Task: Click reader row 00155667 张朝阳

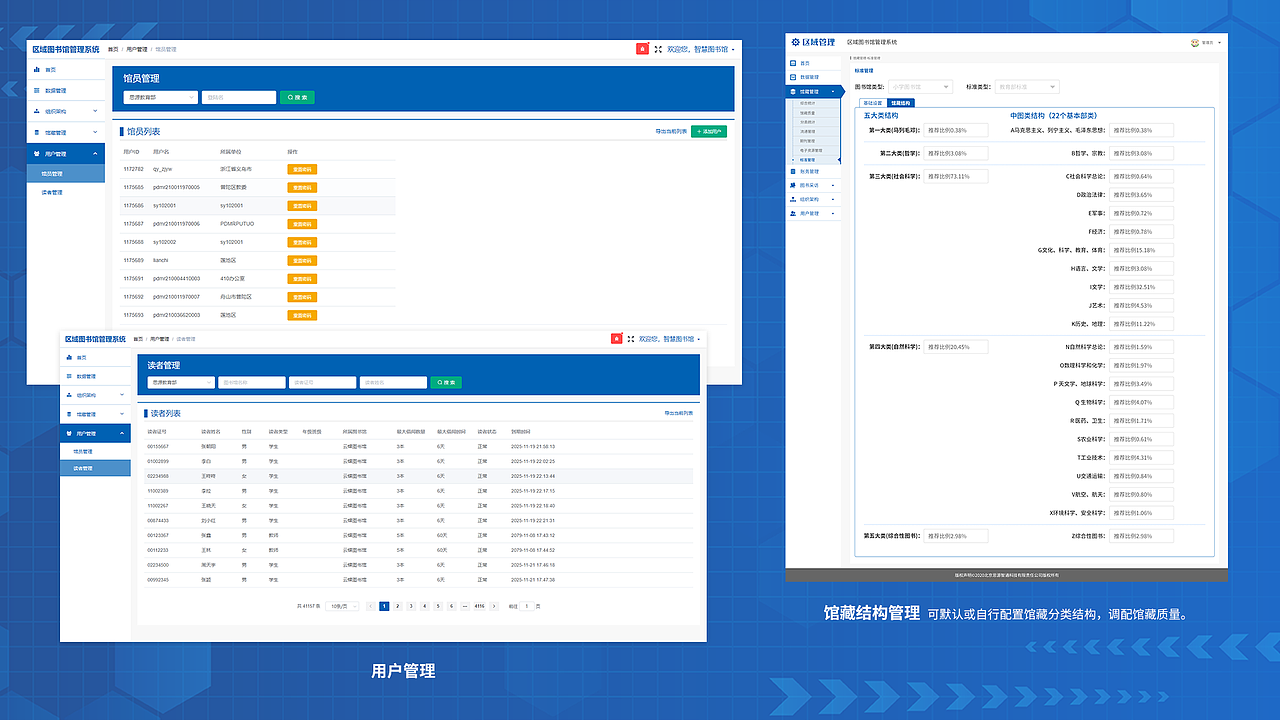Action: [417, 446]
